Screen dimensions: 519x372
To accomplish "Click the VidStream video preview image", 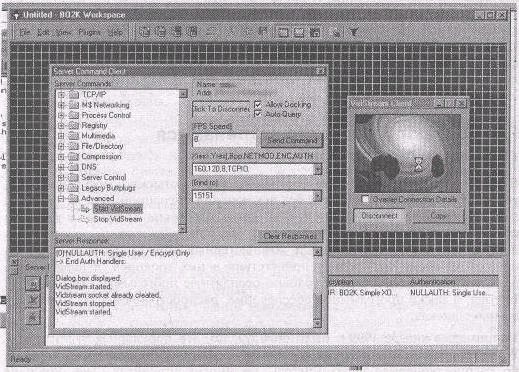I will (x=408, y=154).
